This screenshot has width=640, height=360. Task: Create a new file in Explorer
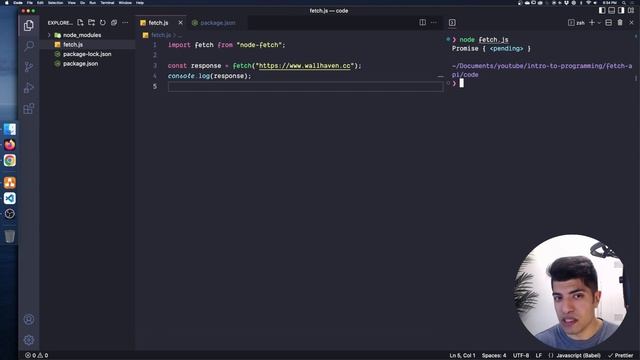(80, 22)
